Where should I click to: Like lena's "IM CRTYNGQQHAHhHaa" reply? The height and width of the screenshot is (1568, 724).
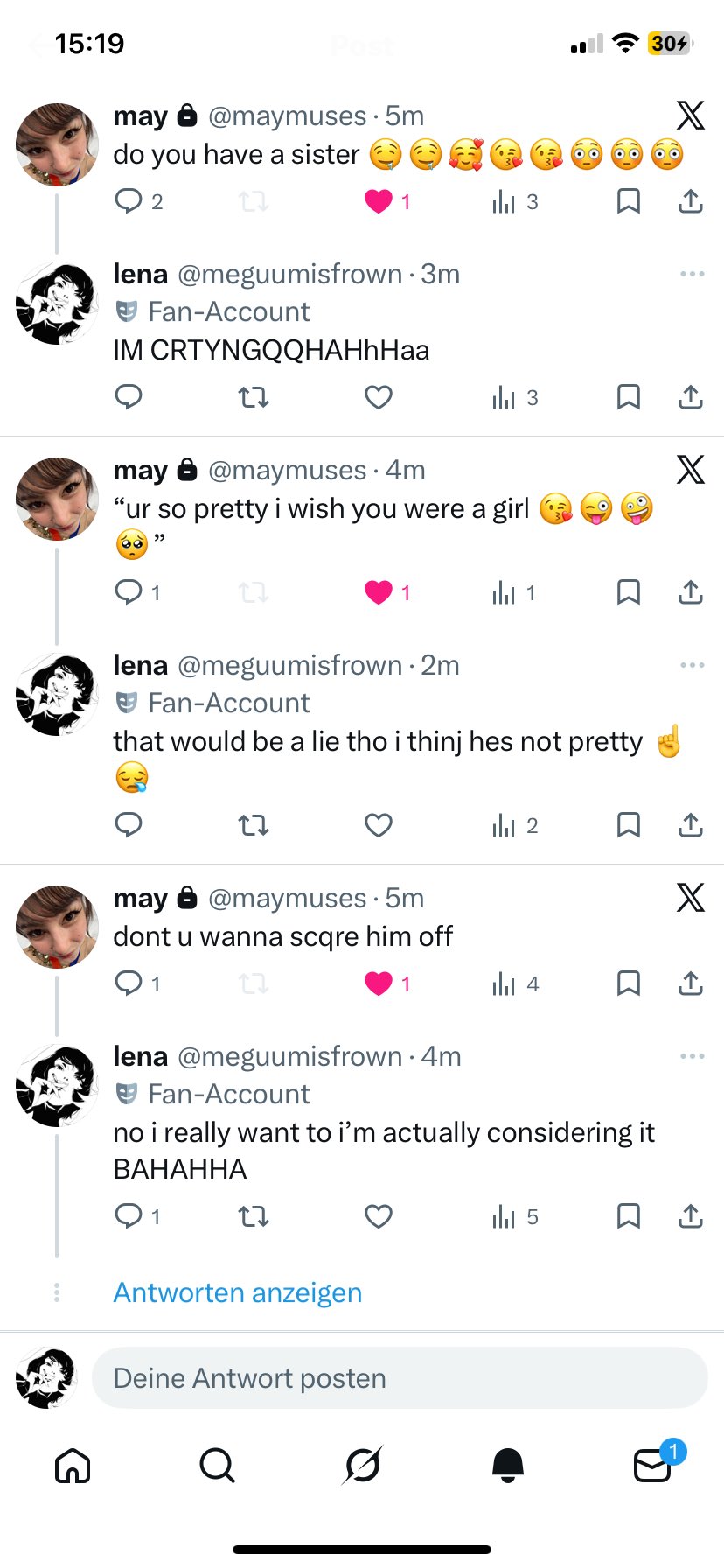[x=378, y=398]
